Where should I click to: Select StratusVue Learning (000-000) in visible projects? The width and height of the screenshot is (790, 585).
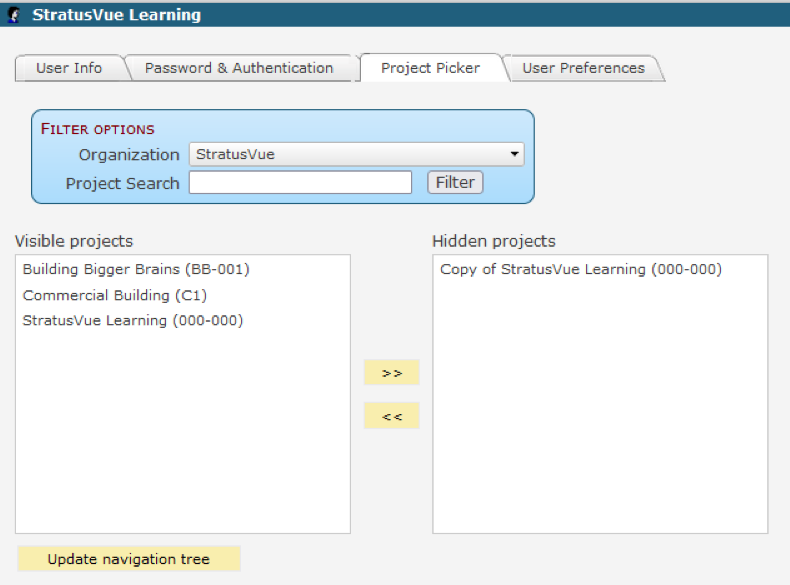click(x=133, y=320)
